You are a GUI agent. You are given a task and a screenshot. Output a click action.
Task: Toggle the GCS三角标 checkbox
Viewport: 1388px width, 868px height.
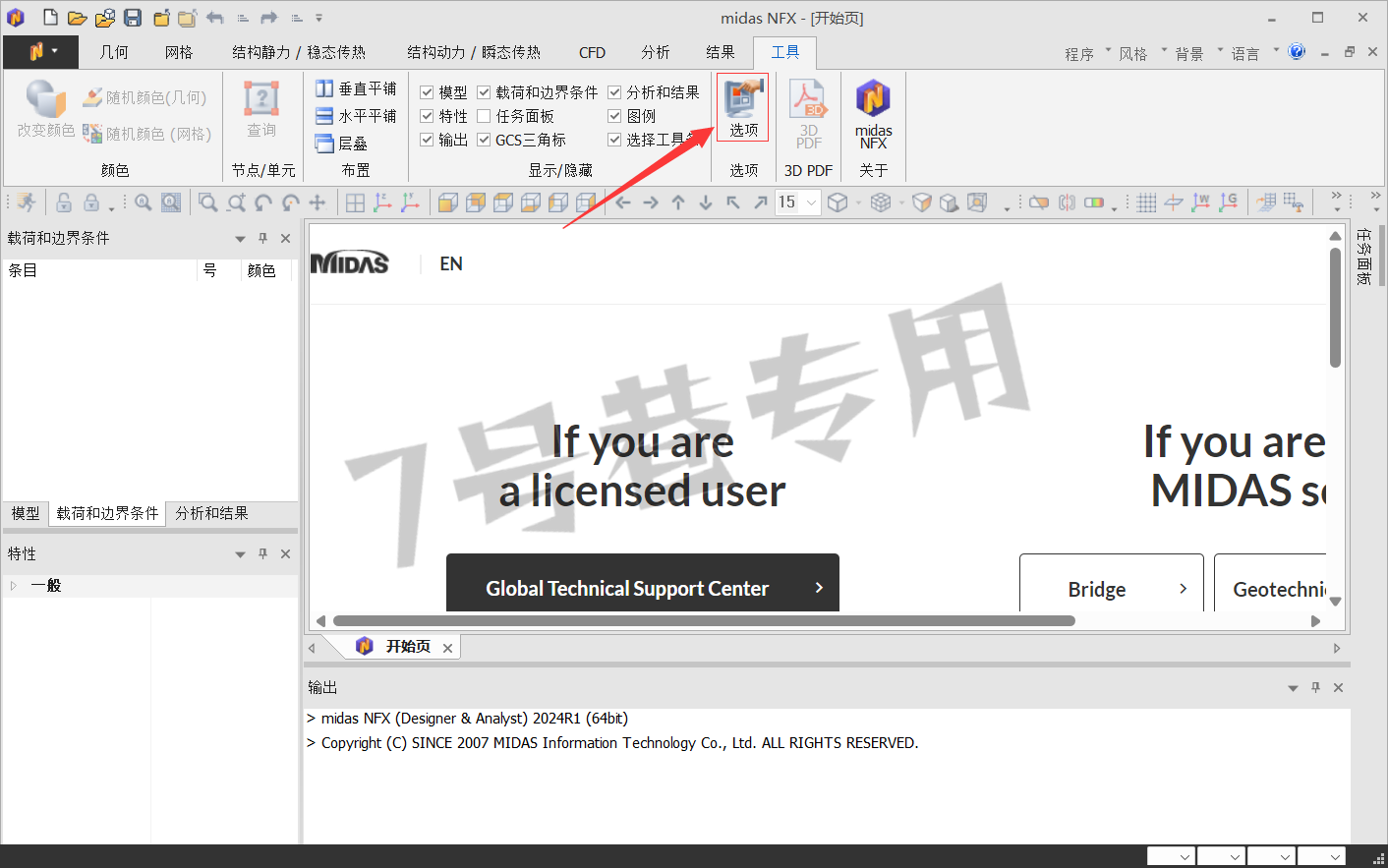484,140
